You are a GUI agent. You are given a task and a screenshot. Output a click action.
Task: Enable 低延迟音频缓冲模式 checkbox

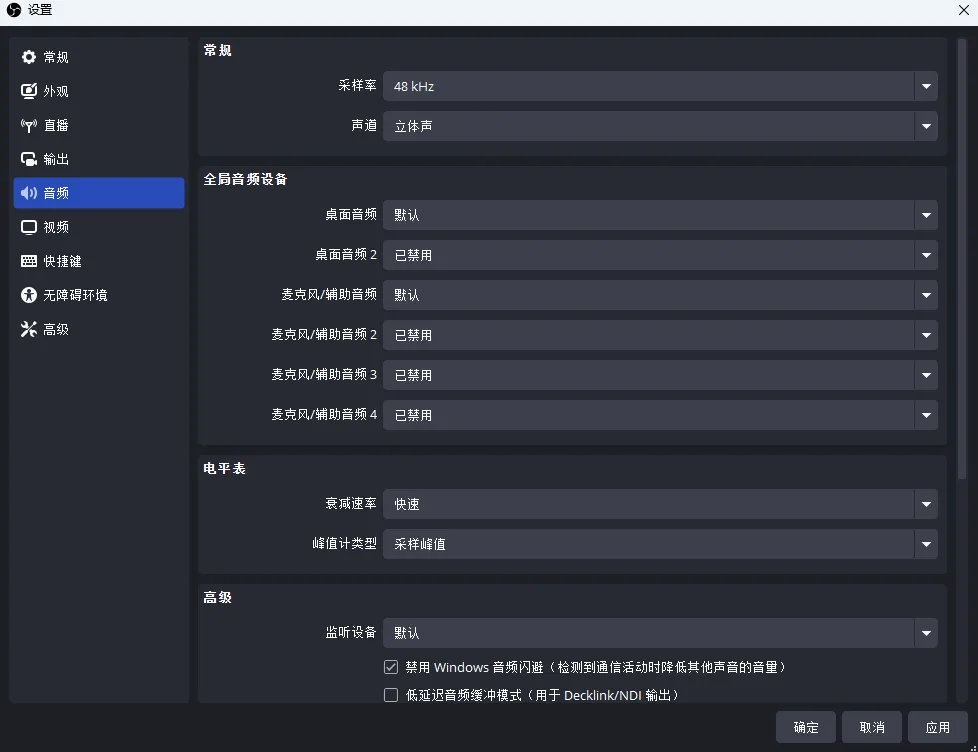[x=391, y=695]
